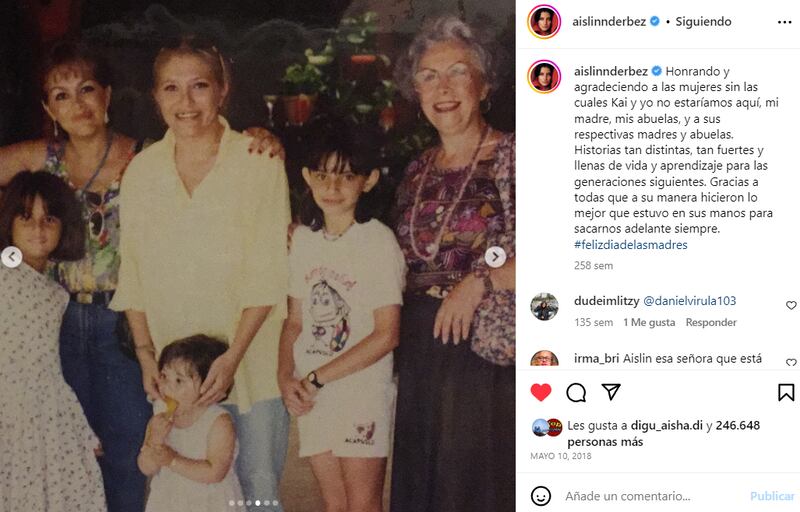Open the comment speech bubble icon
800x512 pixels.
click(x=576, y=392)
